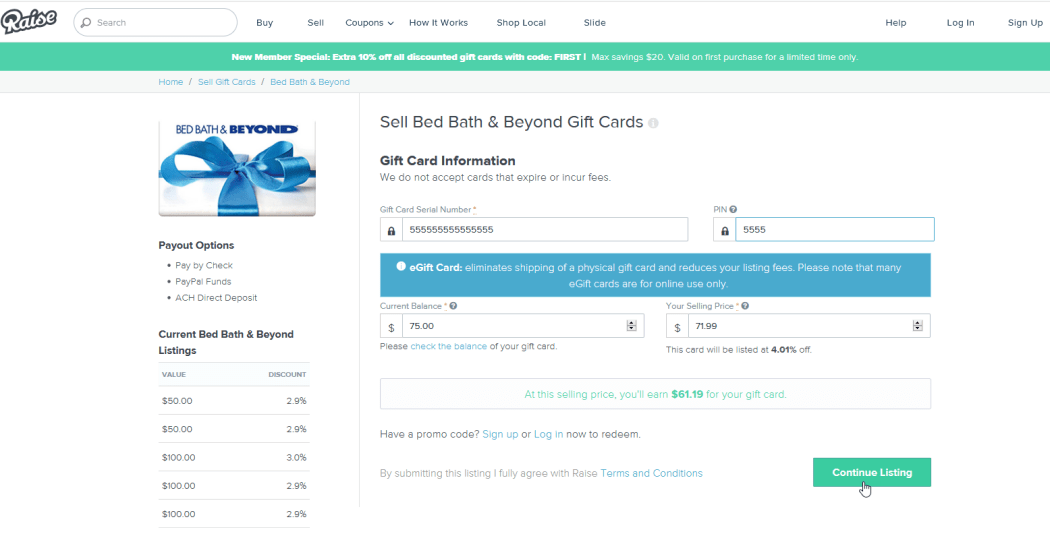Click Pay by Check payout option

pyautogui.click(x=204, y=265)
